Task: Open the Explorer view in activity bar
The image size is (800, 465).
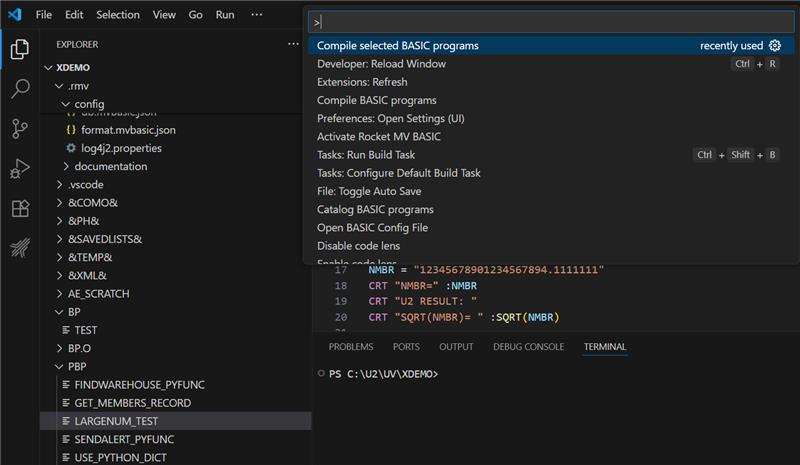Action: click(19, 49)
